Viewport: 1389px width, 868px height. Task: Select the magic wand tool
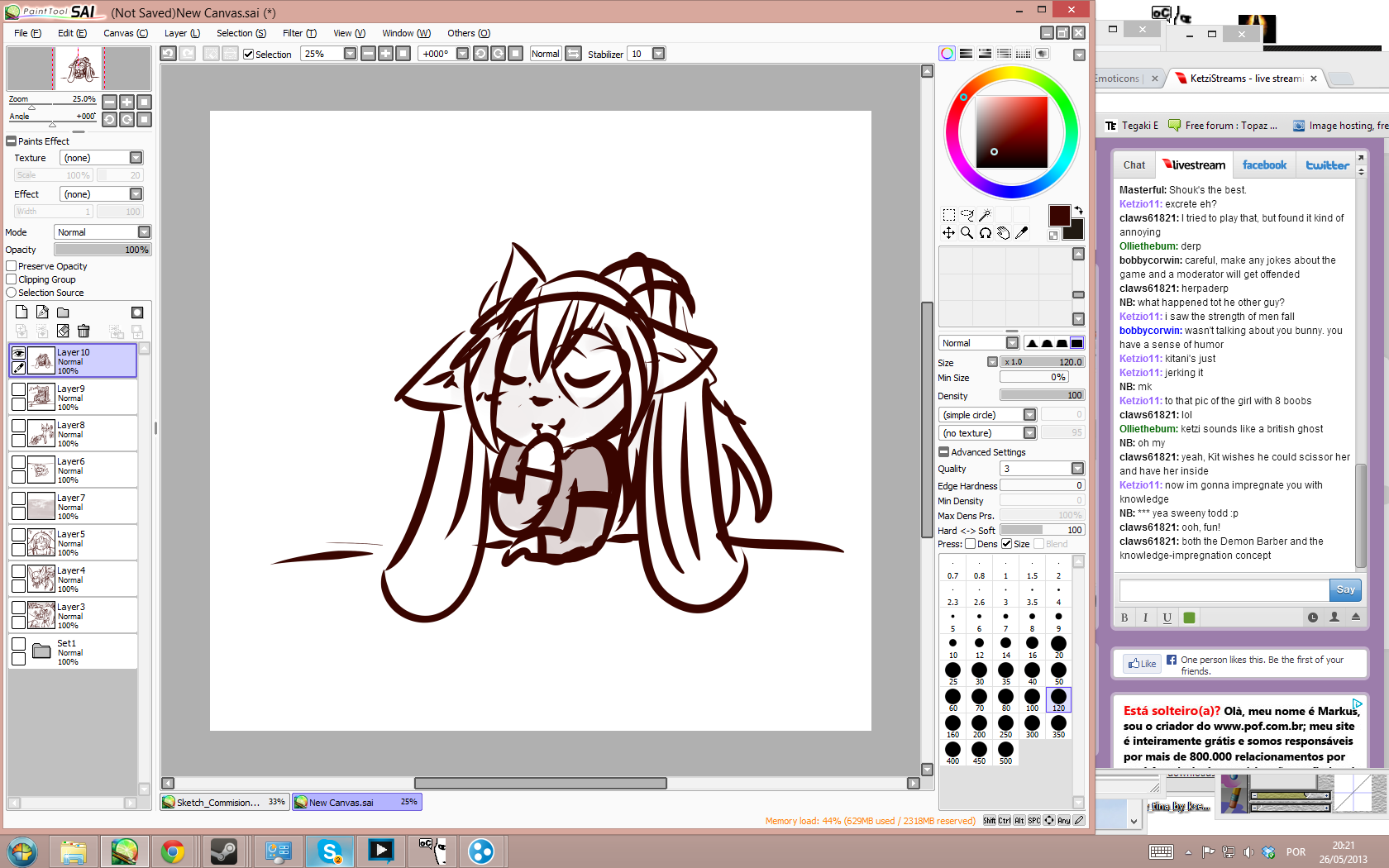985,215
